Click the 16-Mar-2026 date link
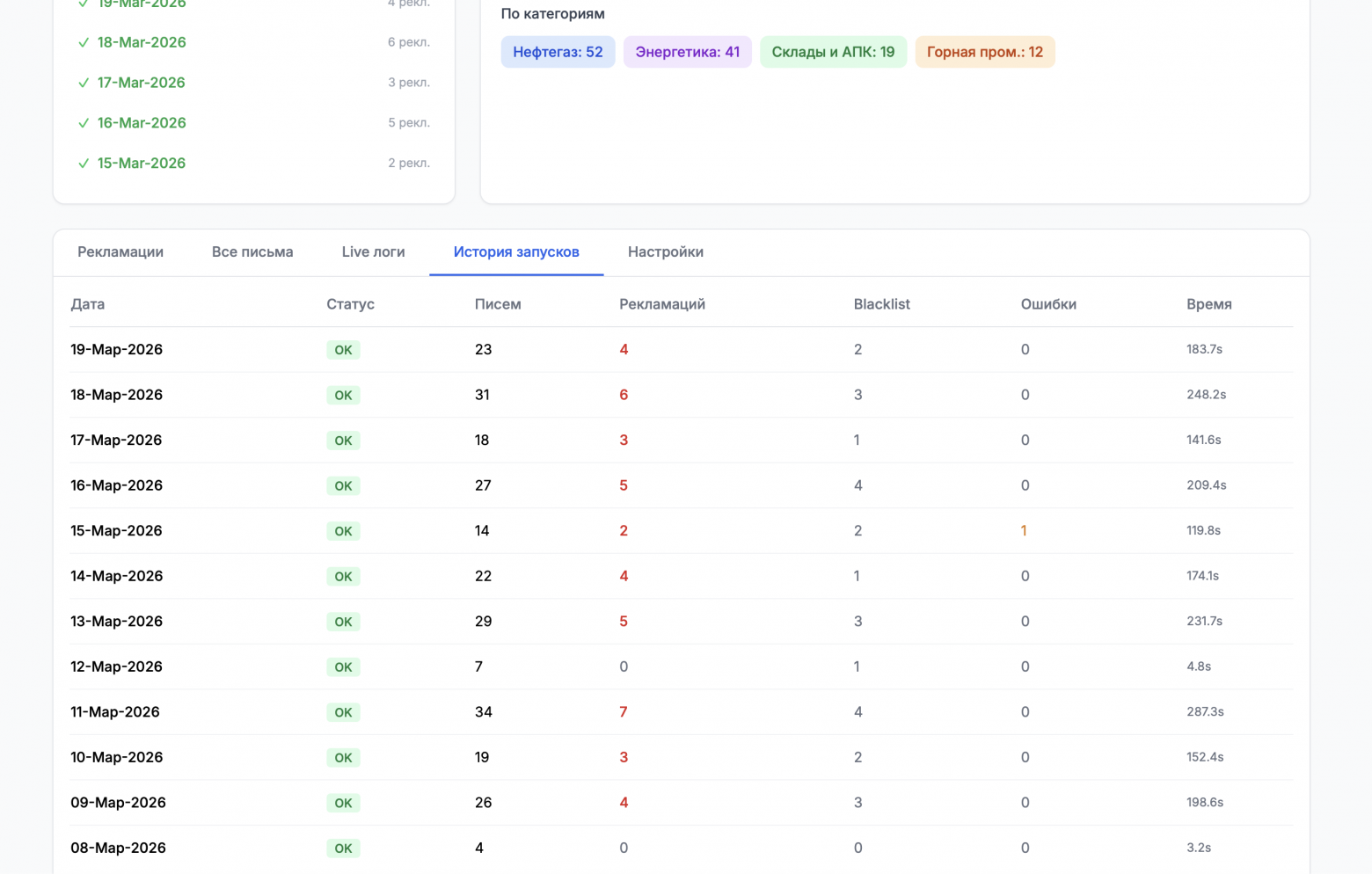This screenshot has height=874, width=1372. 142,123
